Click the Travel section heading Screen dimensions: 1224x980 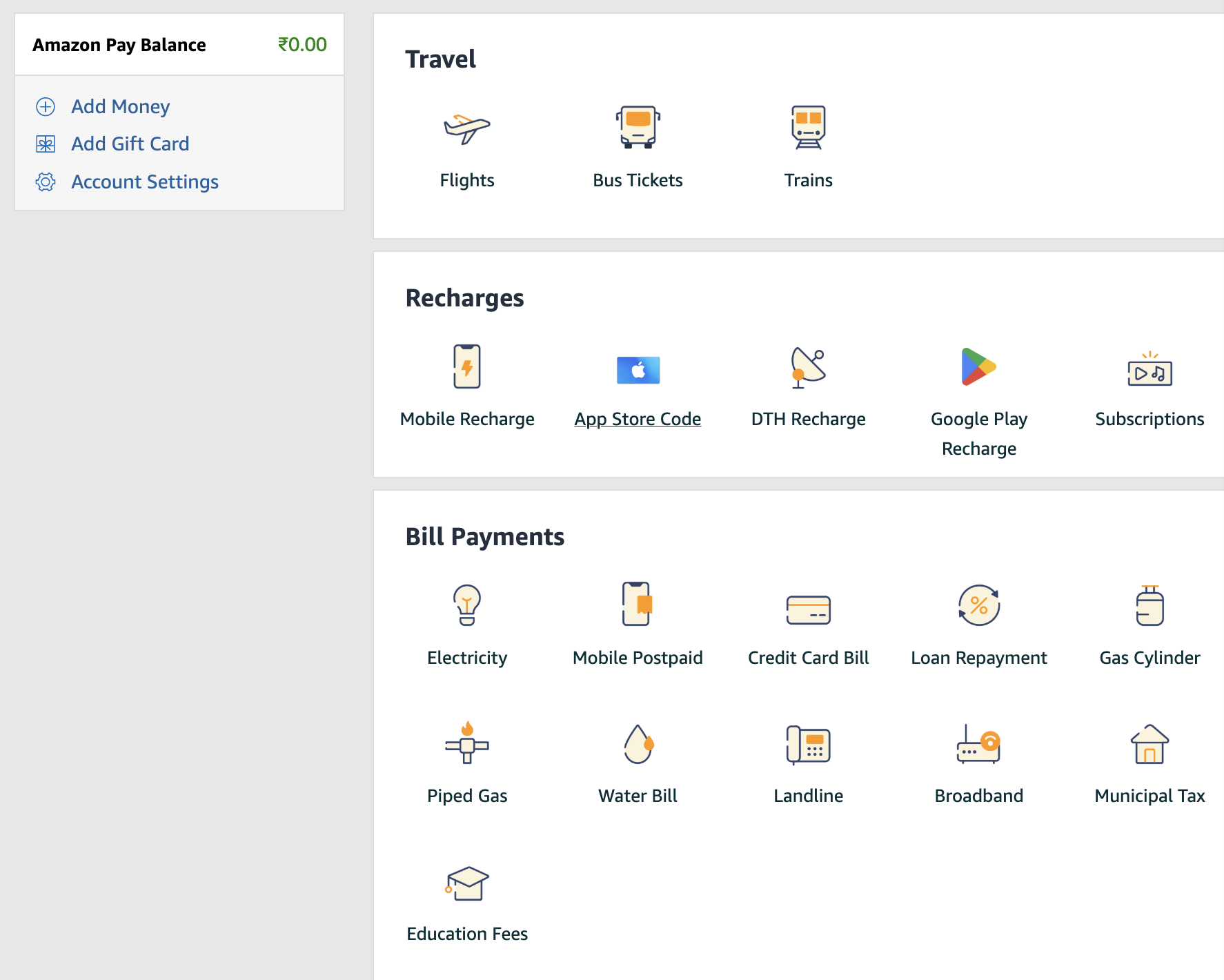[440, 59]
